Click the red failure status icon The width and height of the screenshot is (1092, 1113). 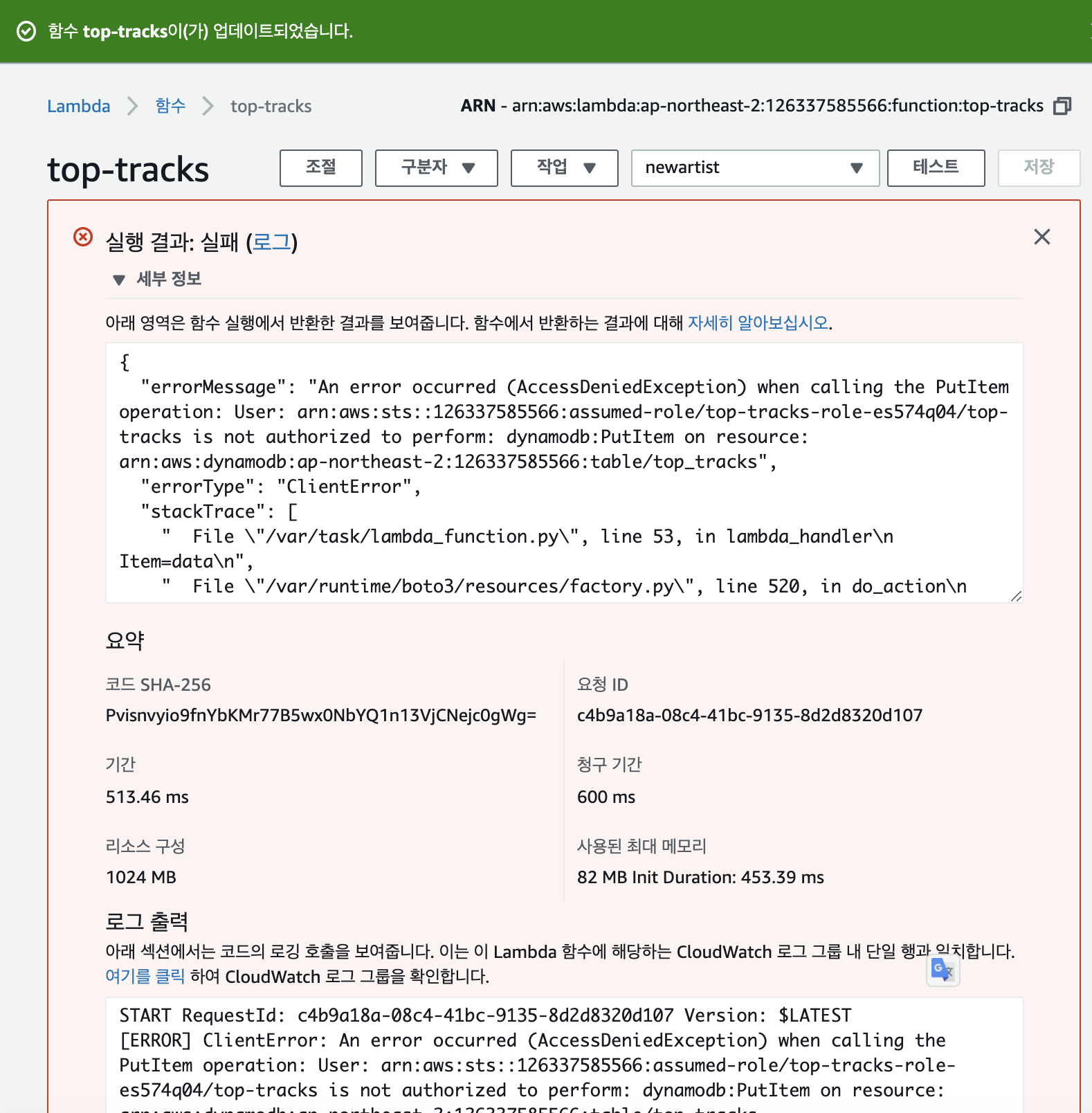(x=83, y=237)
